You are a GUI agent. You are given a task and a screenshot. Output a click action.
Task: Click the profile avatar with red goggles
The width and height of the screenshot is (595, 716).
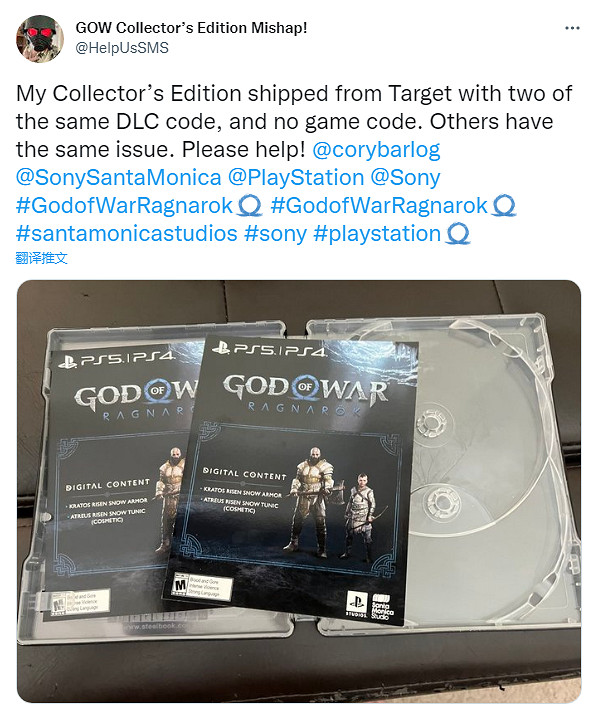[40, 39]
